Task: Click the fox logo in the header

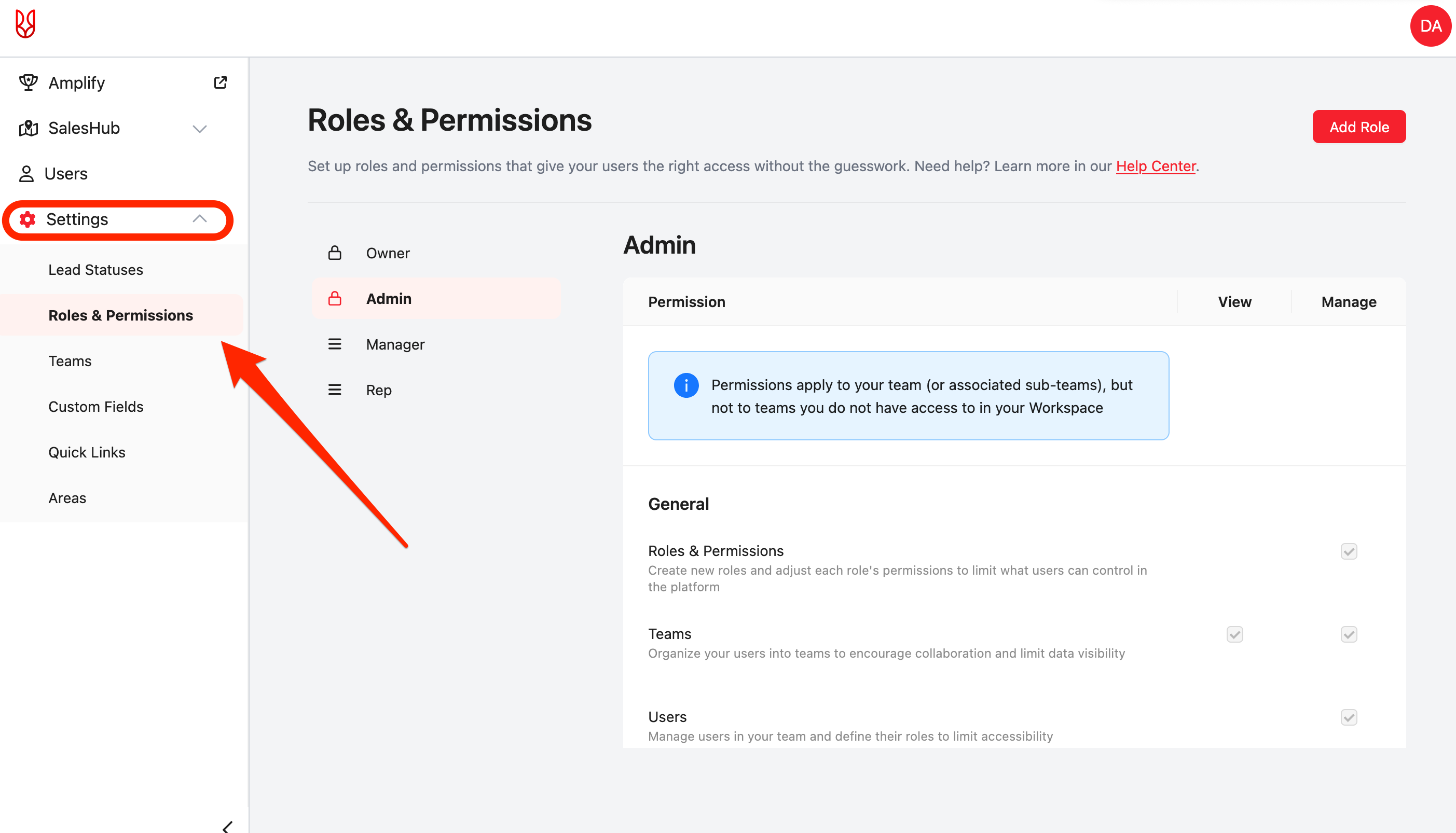Action: (25, 24)
